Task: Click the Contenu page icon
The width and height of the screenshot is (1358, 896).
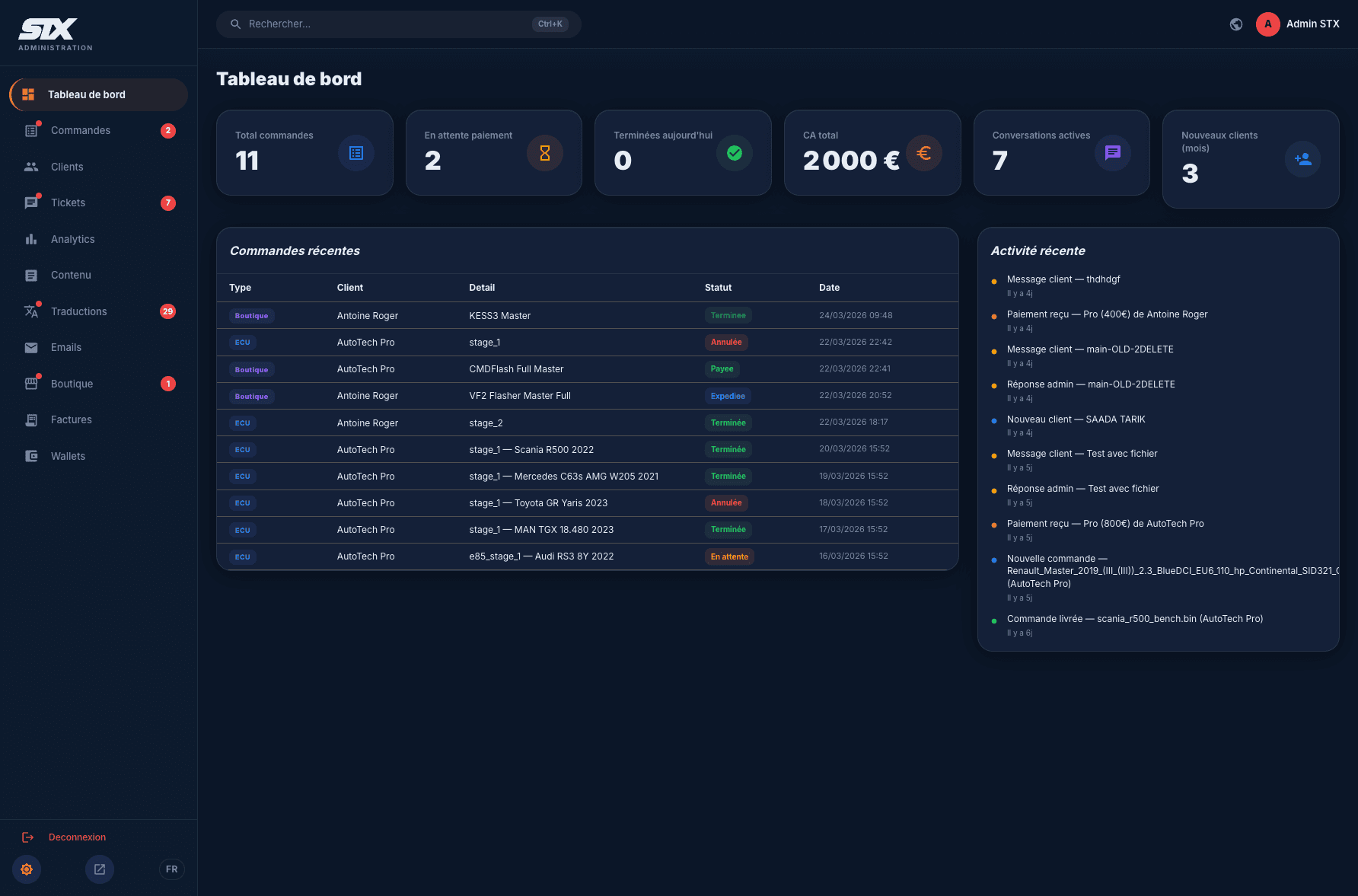Action: point(31,276)
